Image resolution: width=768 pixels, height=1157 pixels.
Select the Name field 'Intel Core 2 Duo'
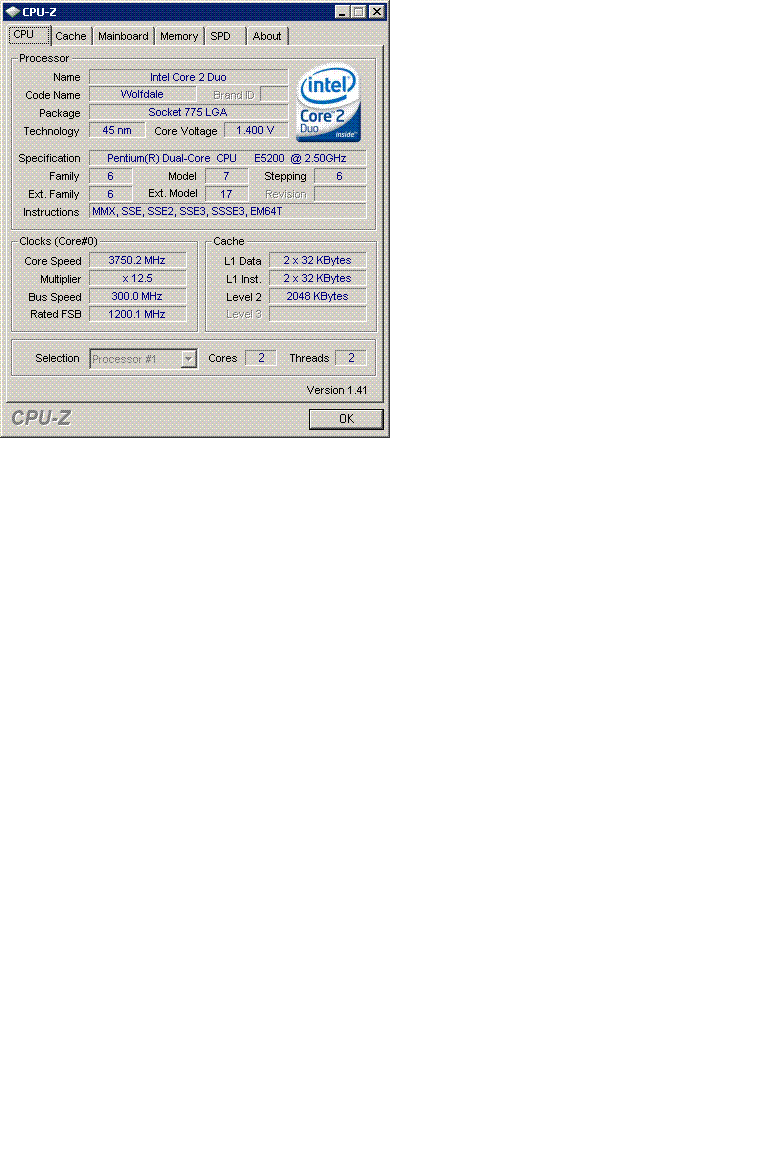point(188,77)
